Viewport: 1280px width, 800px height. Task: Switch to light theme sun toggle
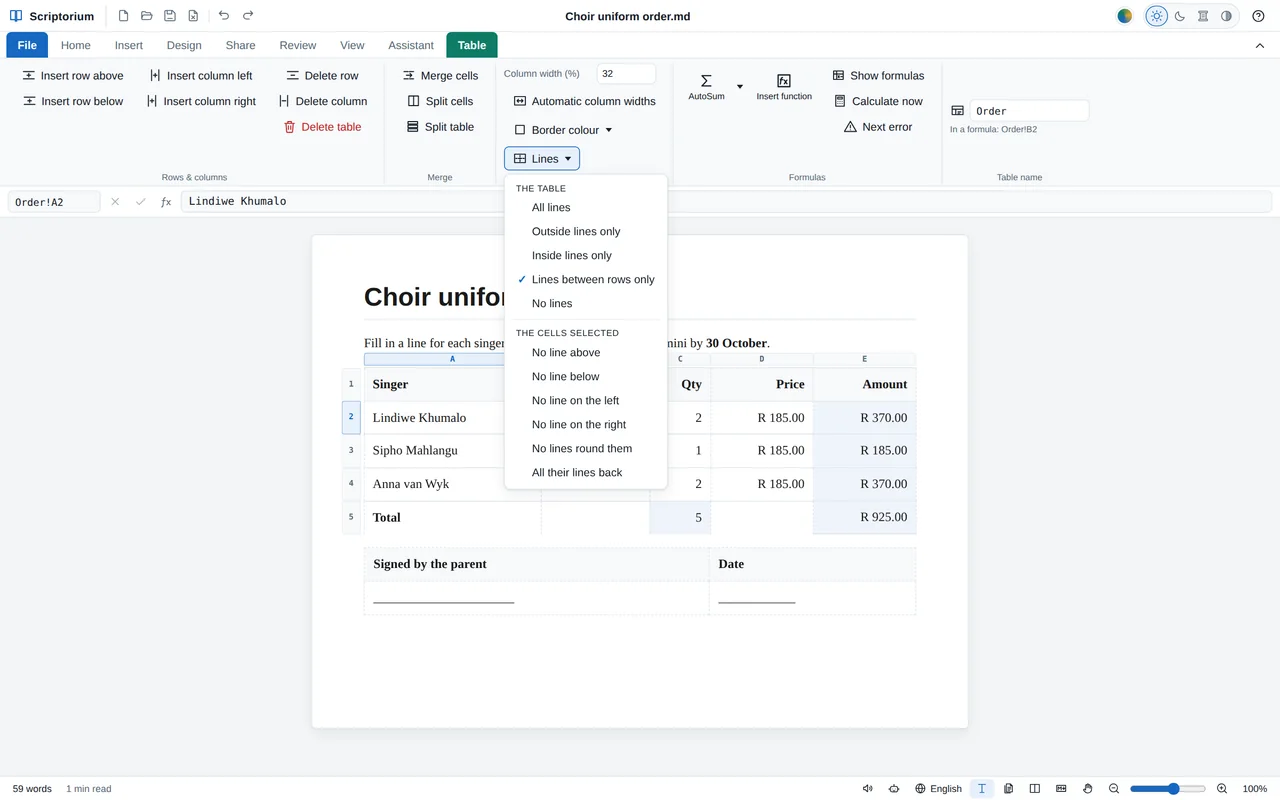(1157, 16)
